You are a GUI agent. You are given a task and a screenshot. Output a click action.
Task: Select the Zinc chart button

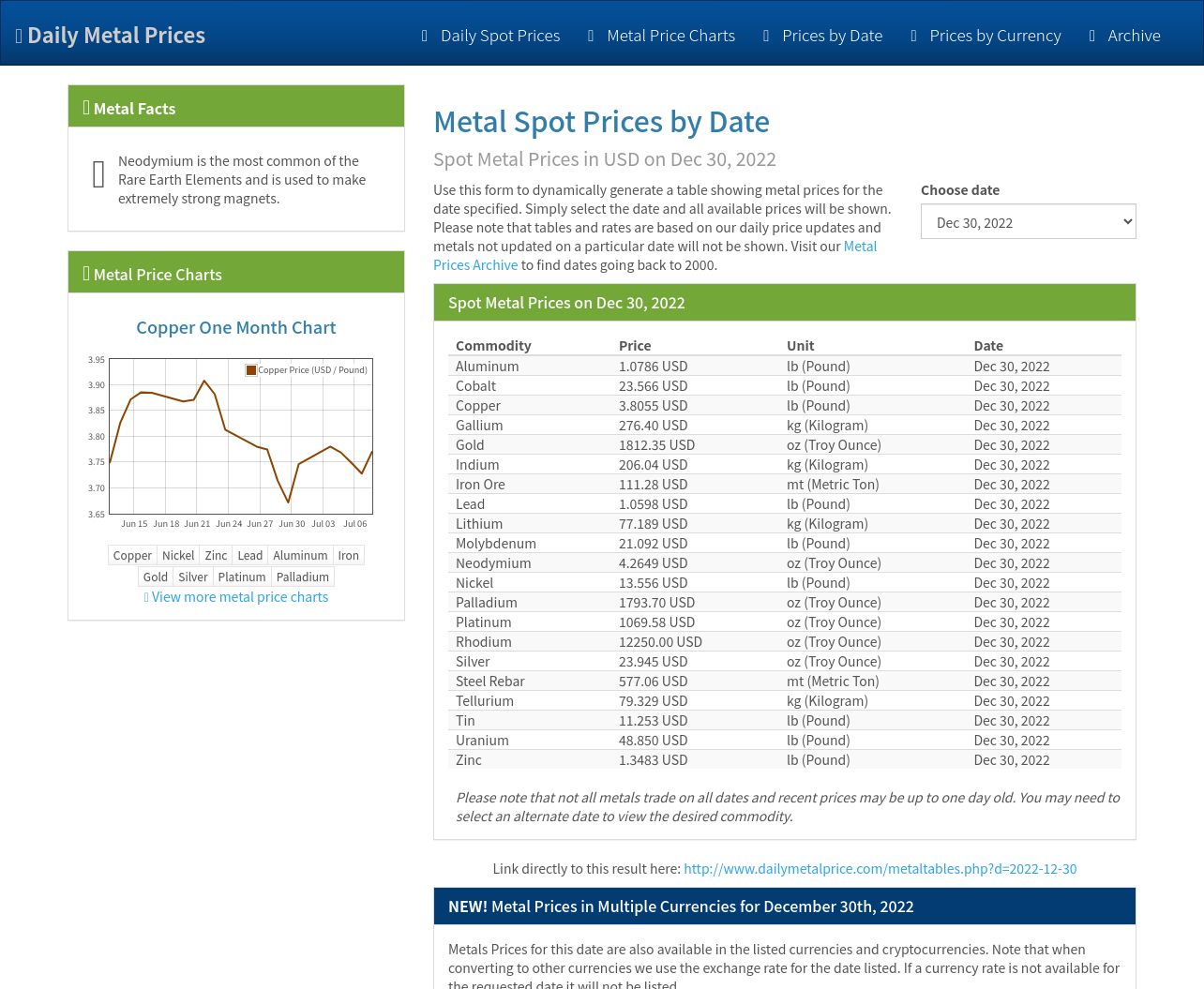click(216, 555)
